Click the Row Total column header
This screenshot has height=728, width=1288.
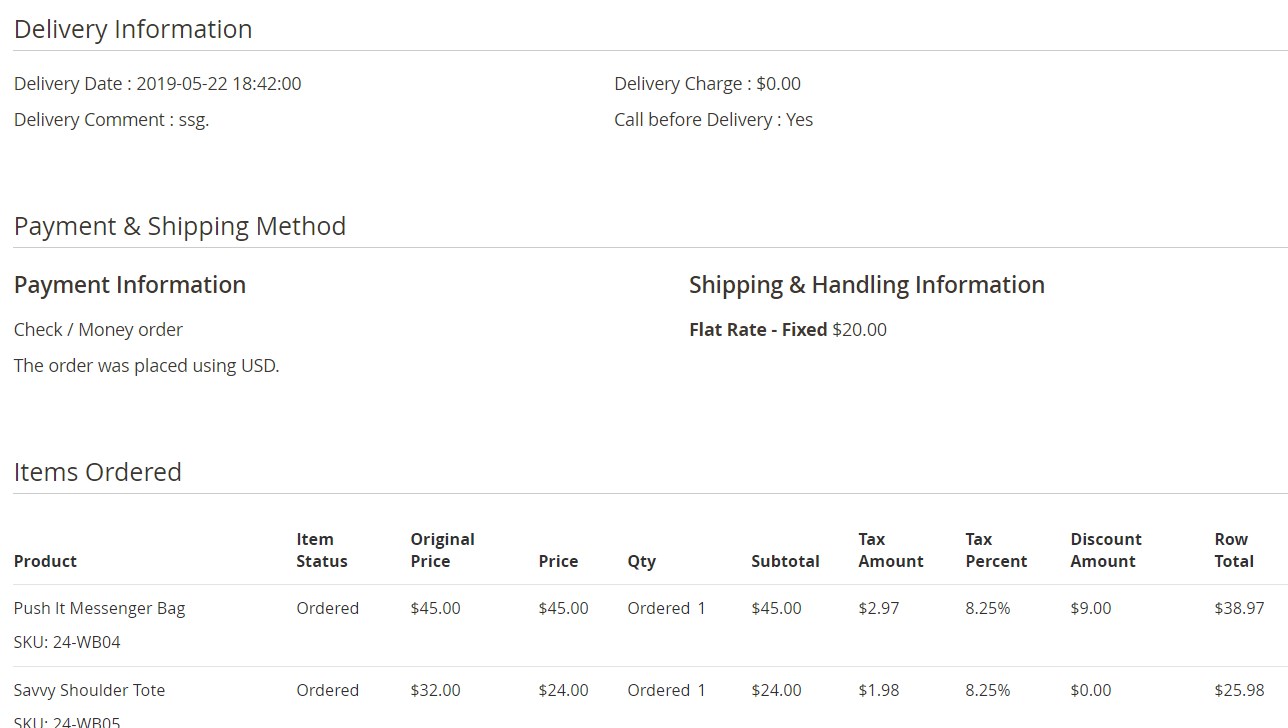pyautogui.click(x=1233, y=550)
